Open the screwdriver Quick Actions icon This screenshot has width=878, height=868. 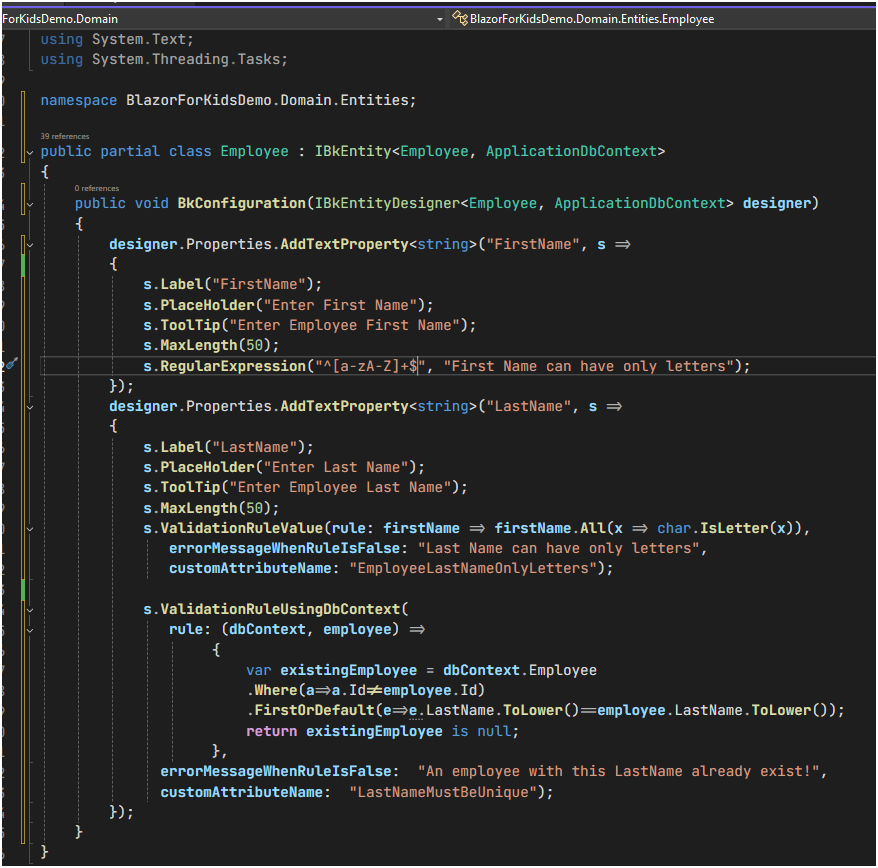11,365
